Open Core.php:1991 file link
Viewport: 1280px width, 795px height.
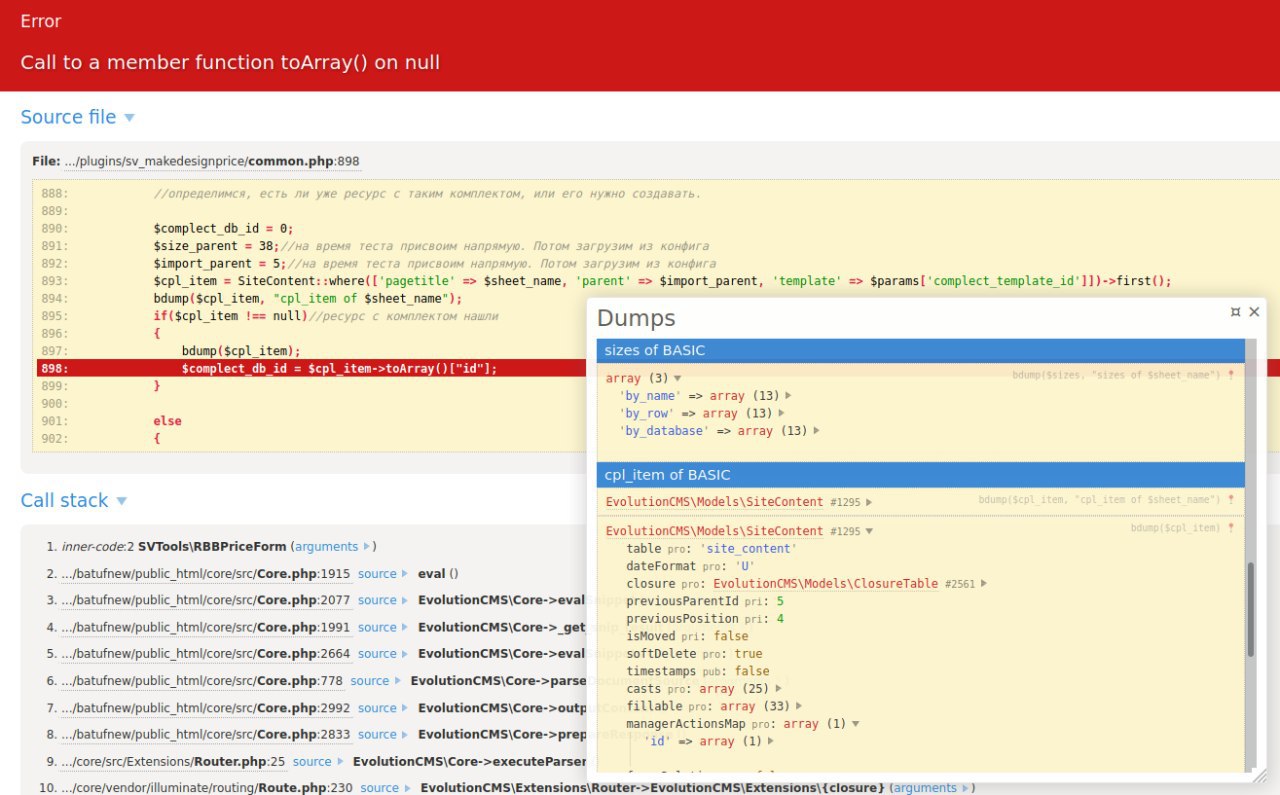coord(206,628)
